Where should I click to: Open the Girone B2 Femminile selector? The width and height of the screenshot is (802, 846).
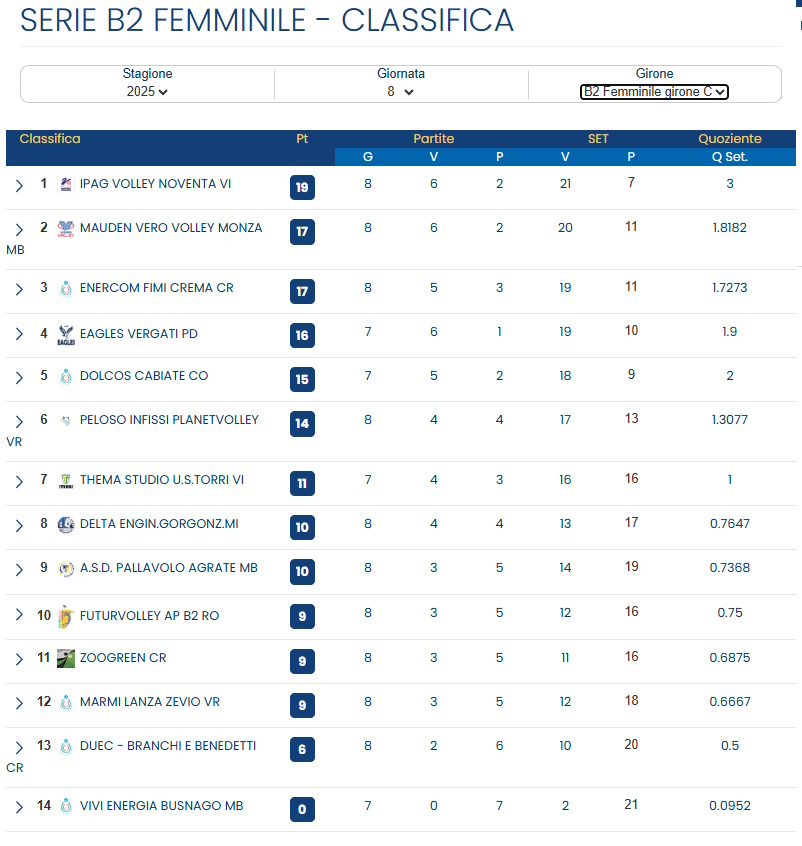pyautogui.click(x=654, y=91)
